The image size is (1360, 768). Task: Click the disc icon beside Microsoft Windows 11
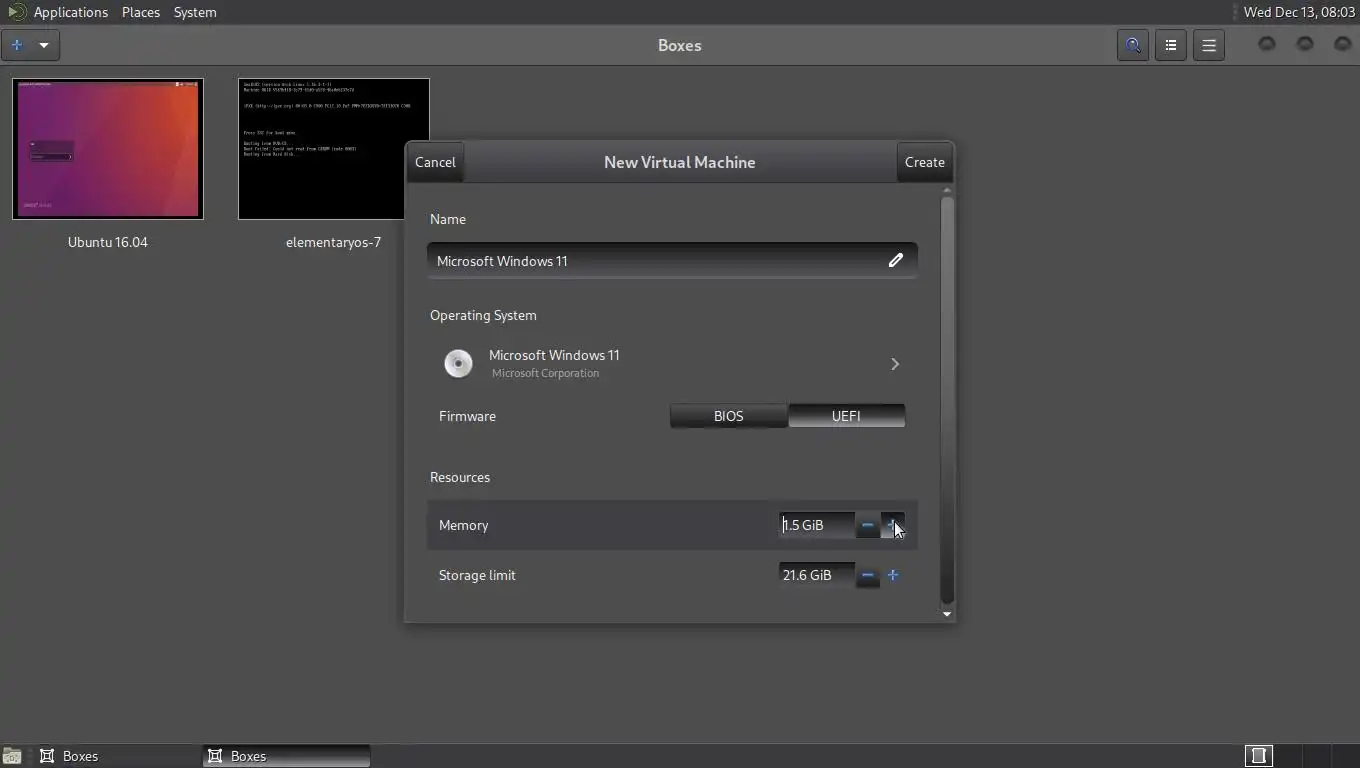click(x=459, y=363)
